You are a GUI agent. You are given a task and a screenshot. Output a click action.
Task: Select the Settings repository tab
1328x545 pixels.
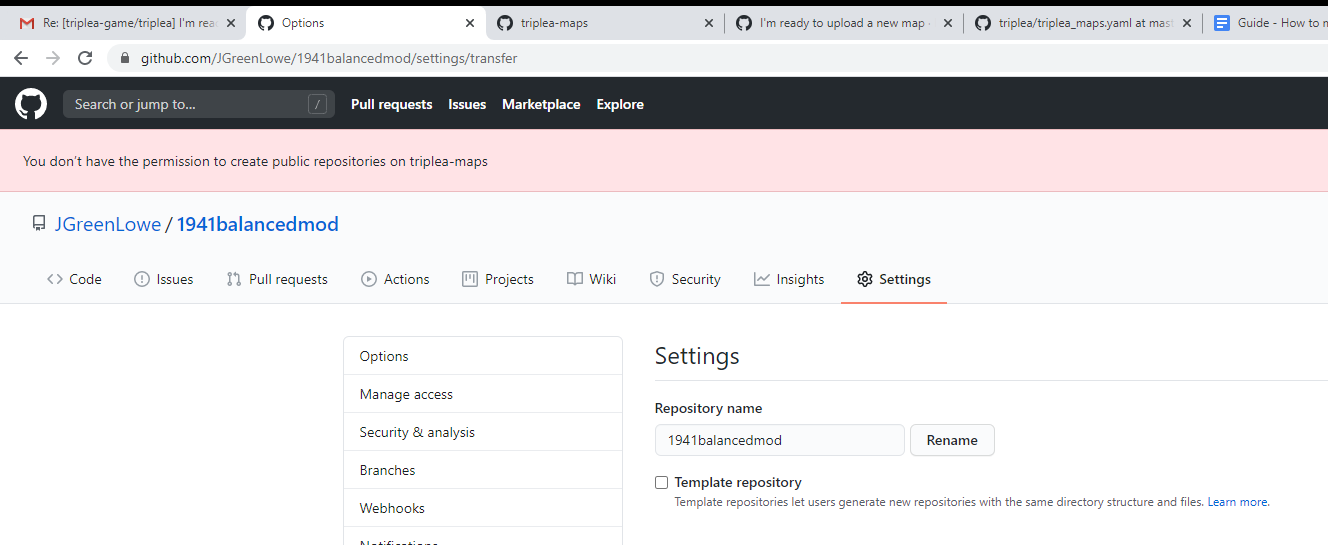coord(894,279)
